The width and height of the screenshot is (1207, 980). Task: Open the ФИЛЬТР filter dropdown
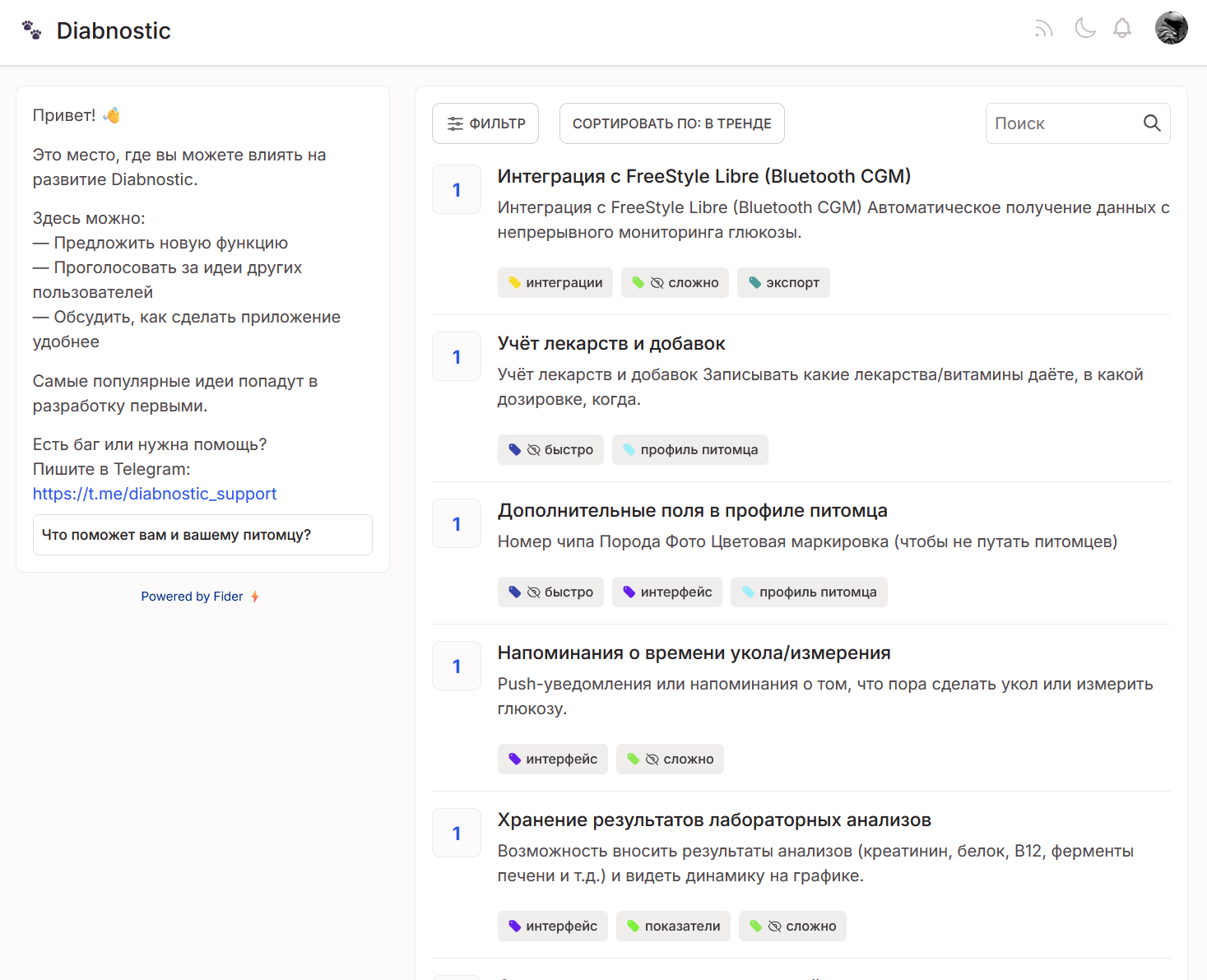click(485, 123)
